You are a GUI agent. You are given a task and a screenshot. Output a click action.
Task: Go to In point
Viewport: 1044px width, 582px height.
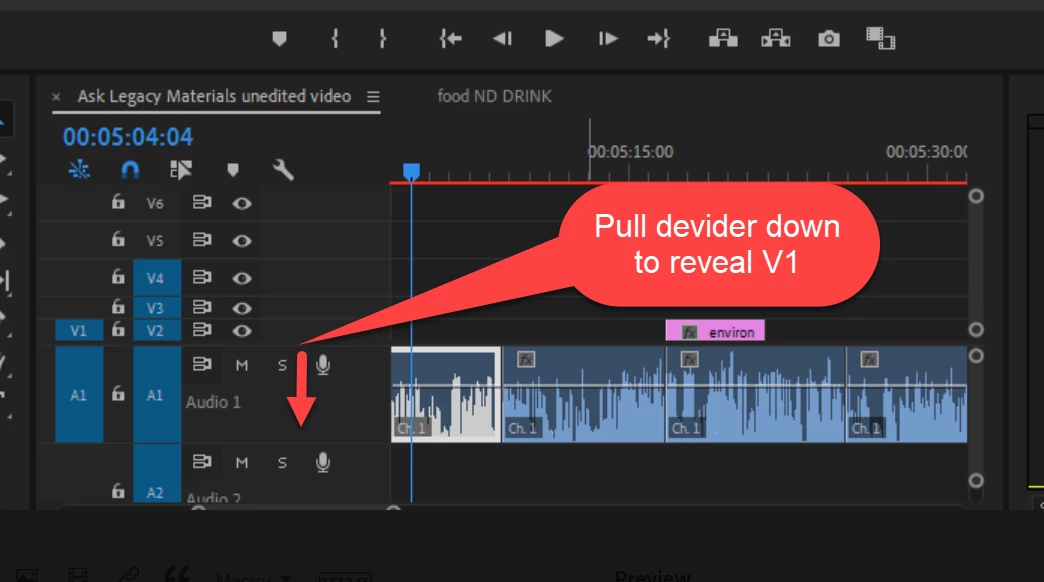pyautogui.click(x=451, y=39)
